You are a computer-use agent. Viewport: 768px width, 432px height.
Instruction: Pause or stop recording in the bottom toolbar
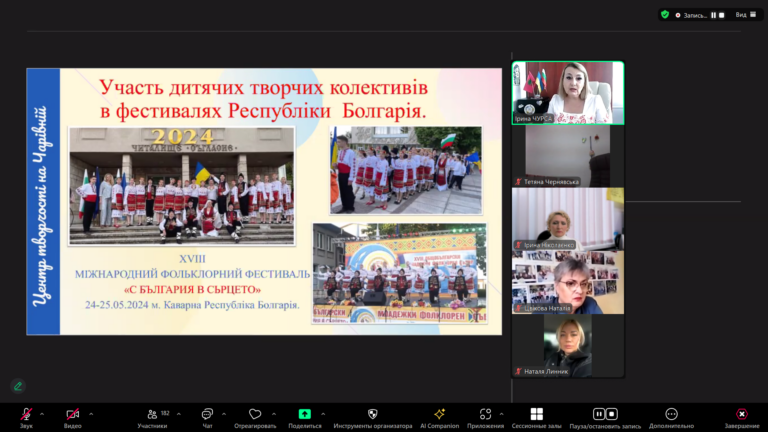pos(604,414)
